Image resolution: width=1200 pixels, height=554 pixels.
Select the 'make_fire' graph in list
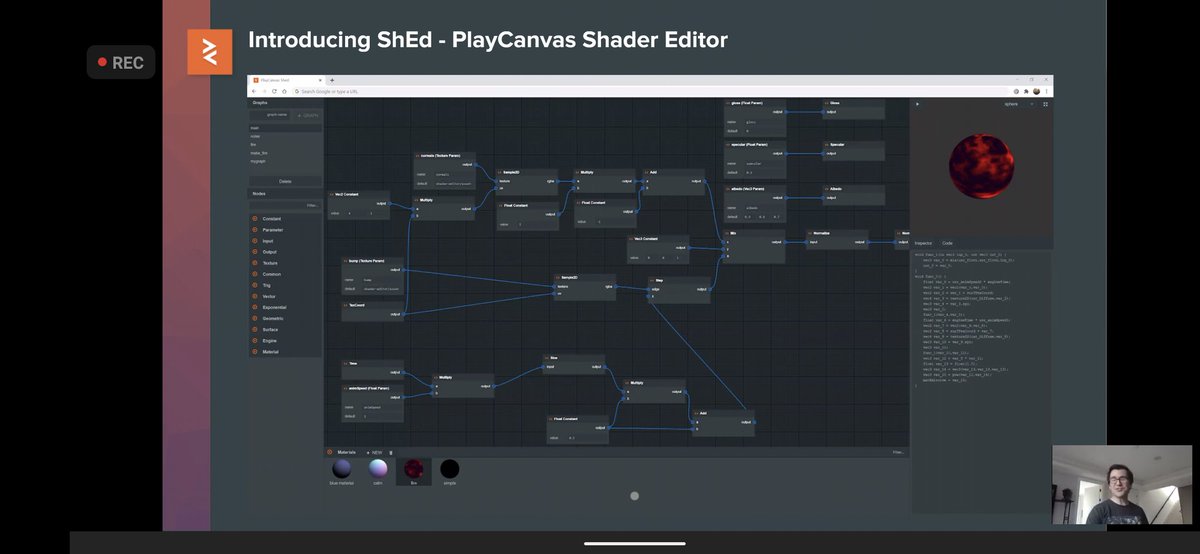[285, 152]
